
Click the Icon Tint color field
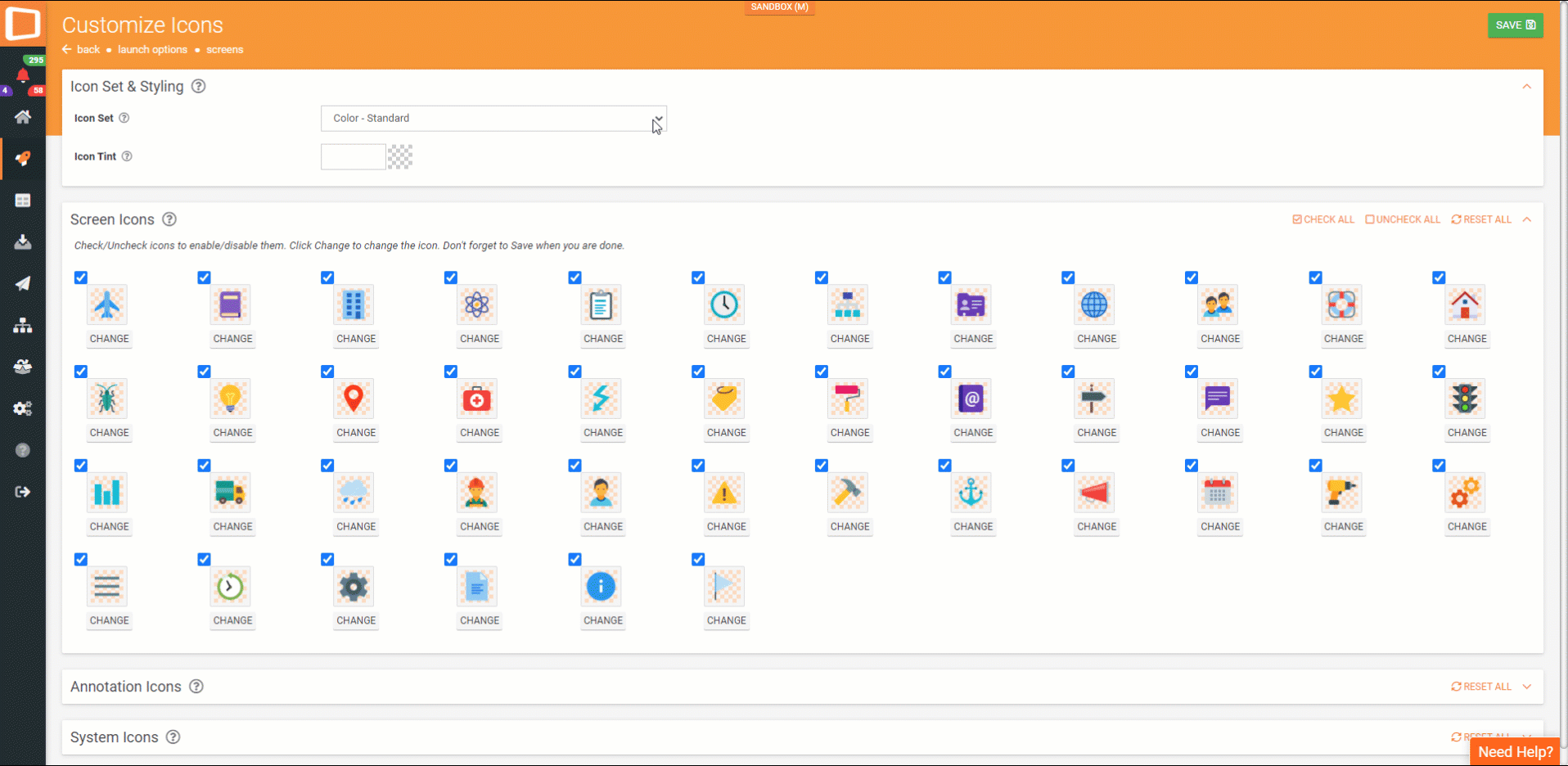click(x=353, y=156)
